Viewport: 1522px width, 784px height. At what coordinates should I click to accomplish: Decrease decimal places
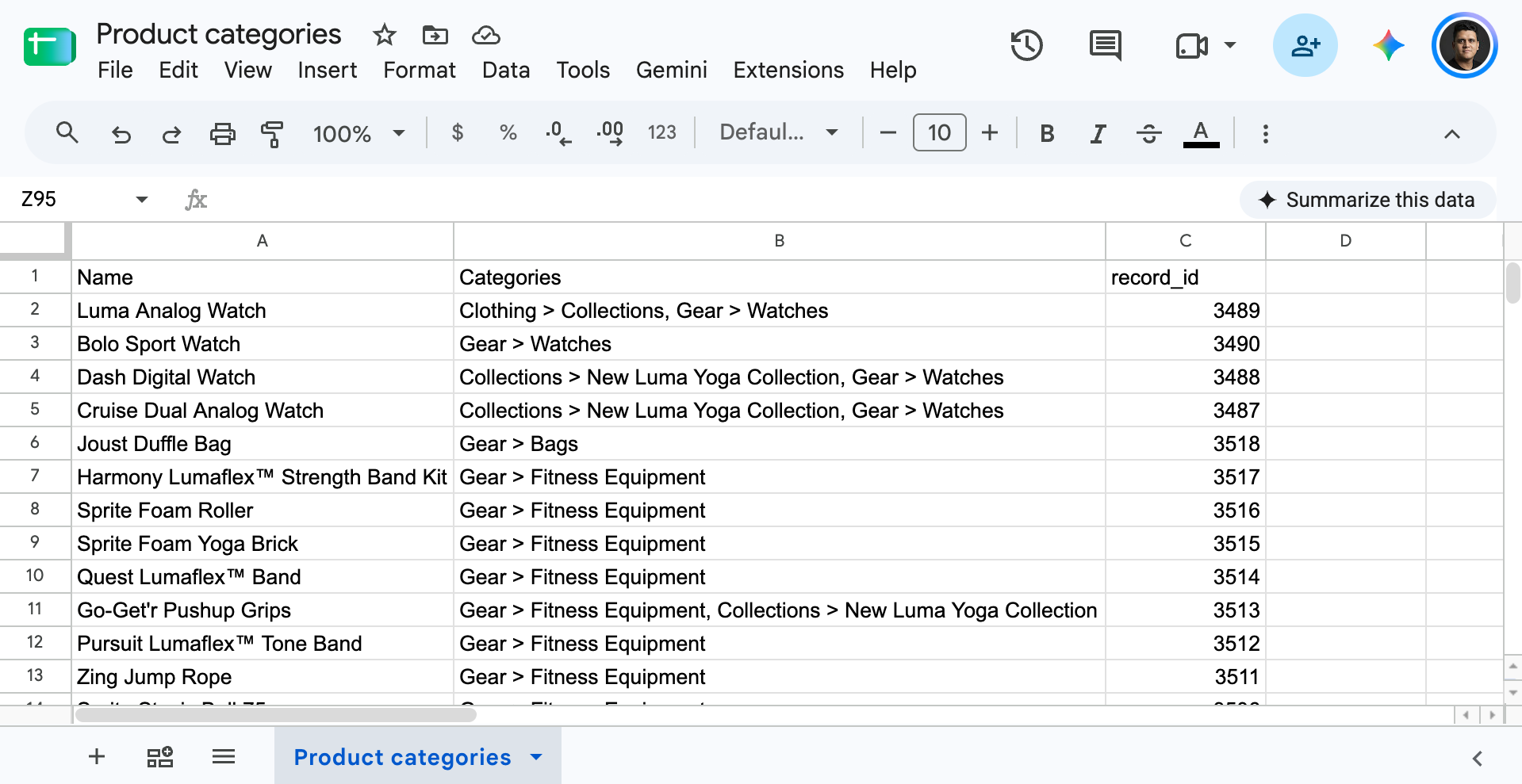pos(558,133)
